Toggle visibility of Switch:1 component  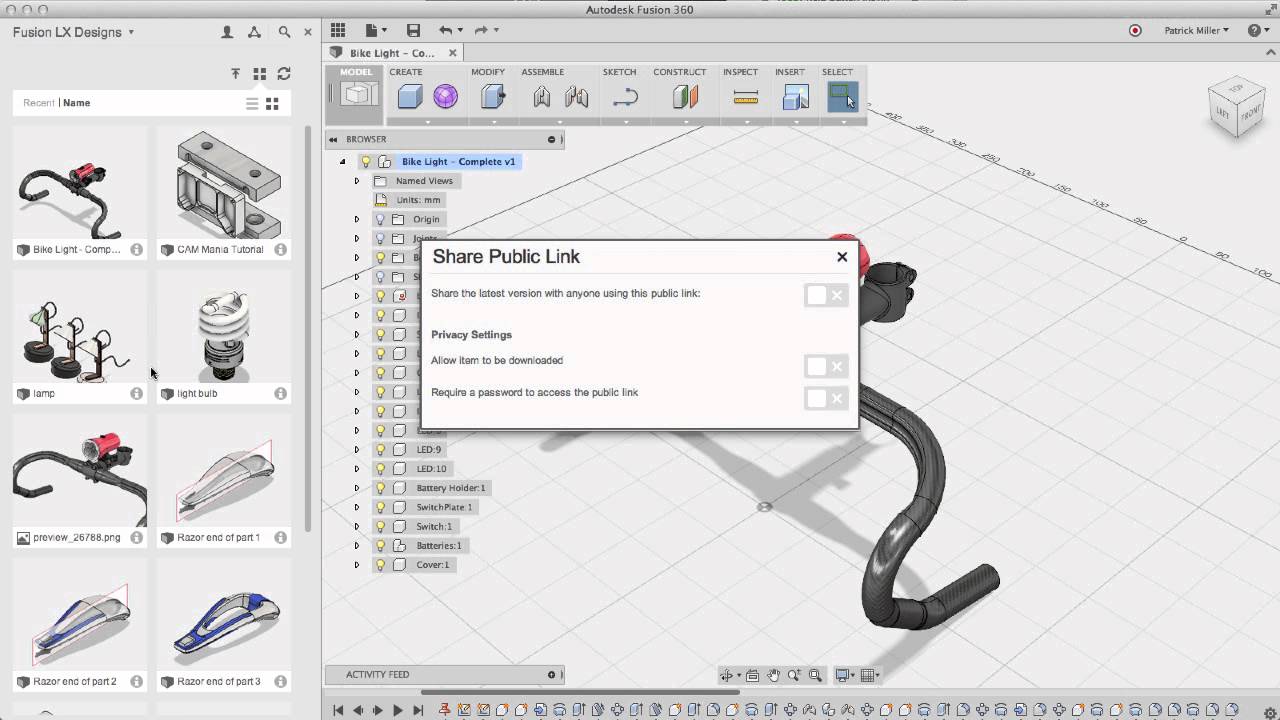[380, 526]
